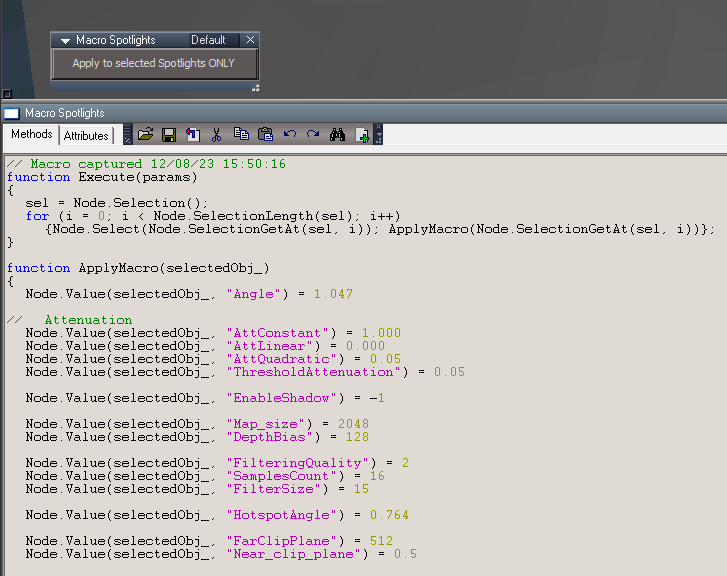This screenshot has height=576, width=727.
Task: Collapse the Macro Spotlights floating panel
Action: pos(65,41)
